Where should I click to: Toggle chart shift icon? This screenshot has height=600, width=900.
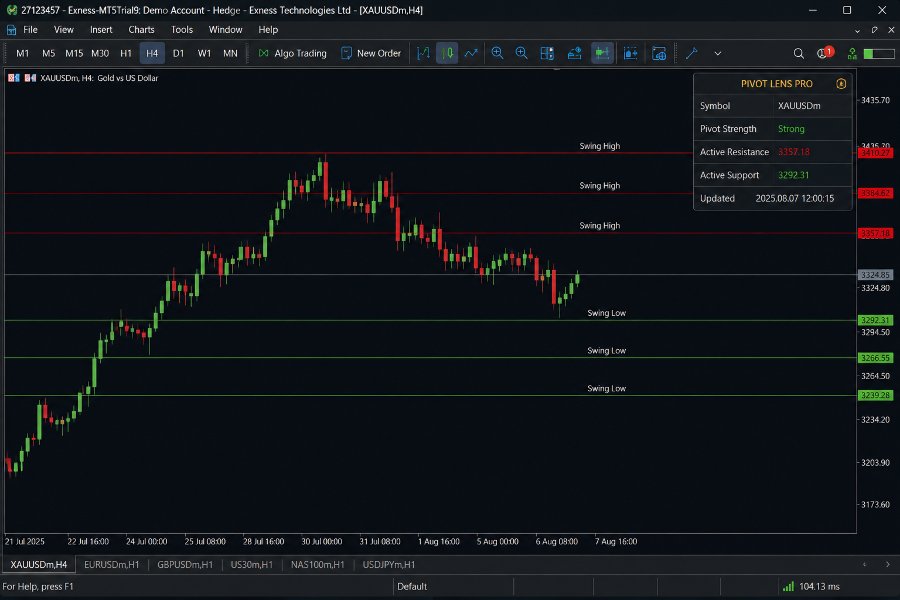[602, 53]
